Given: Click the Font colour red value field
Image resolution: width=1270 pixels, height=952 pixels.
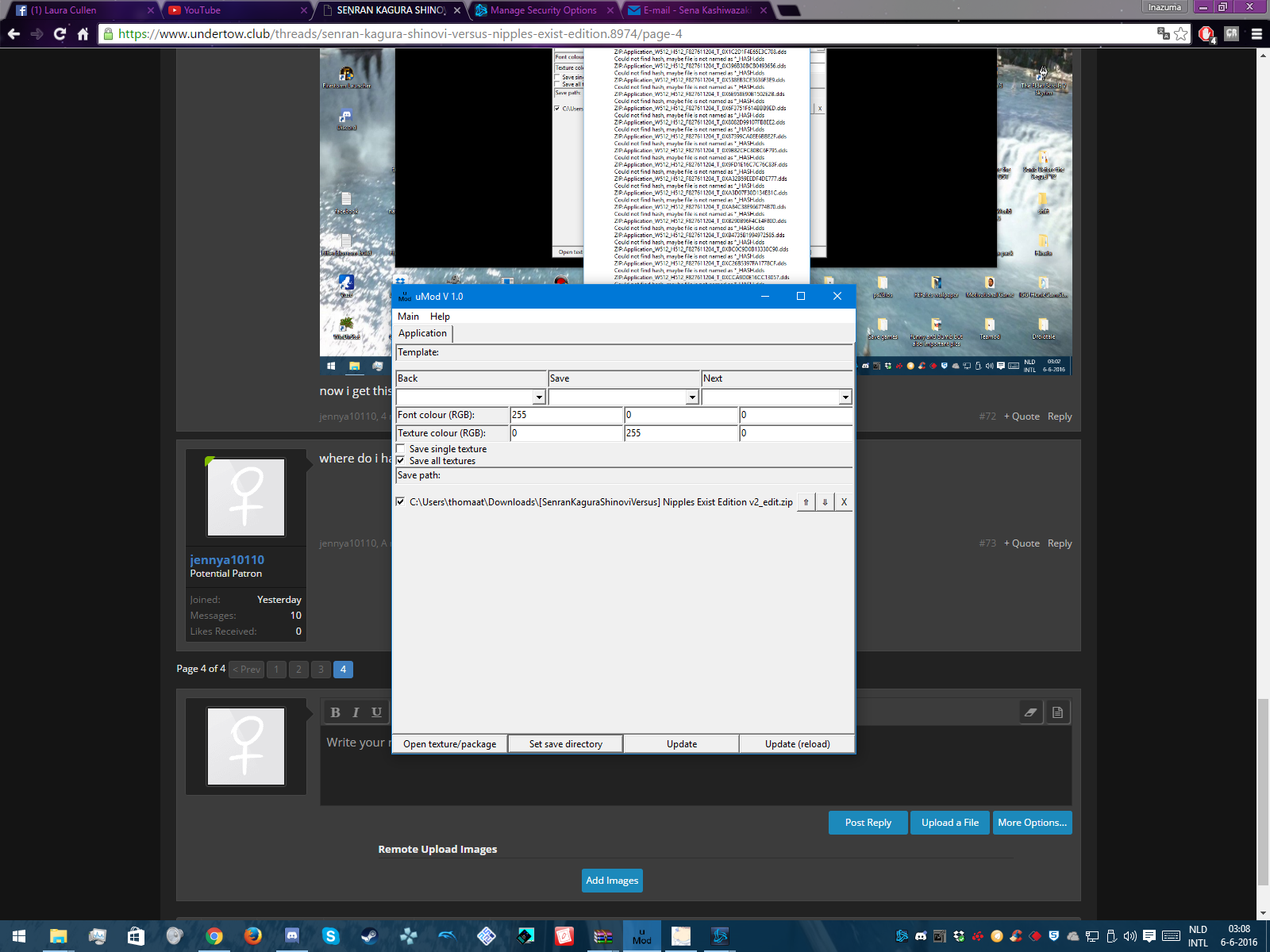Looking at the screenshot, I should coord(566,415).
